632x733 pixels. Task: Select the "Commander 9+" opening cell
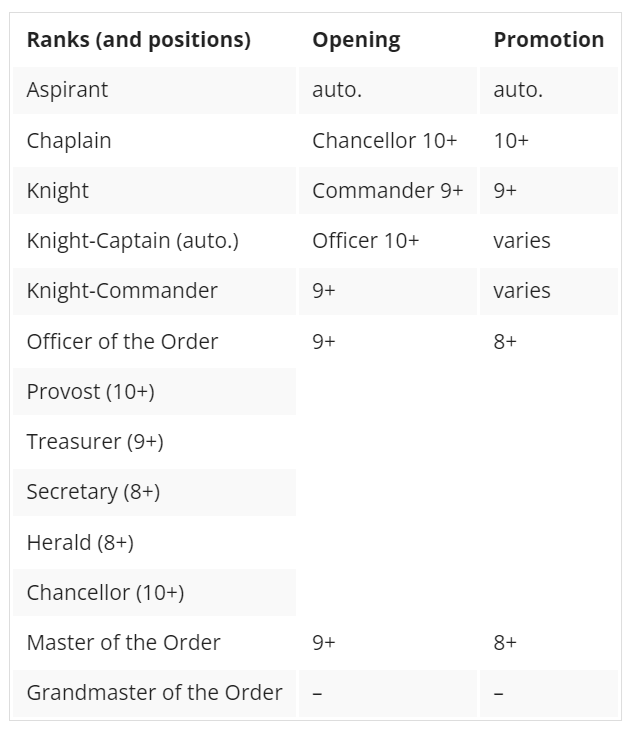tap(387, 191)
